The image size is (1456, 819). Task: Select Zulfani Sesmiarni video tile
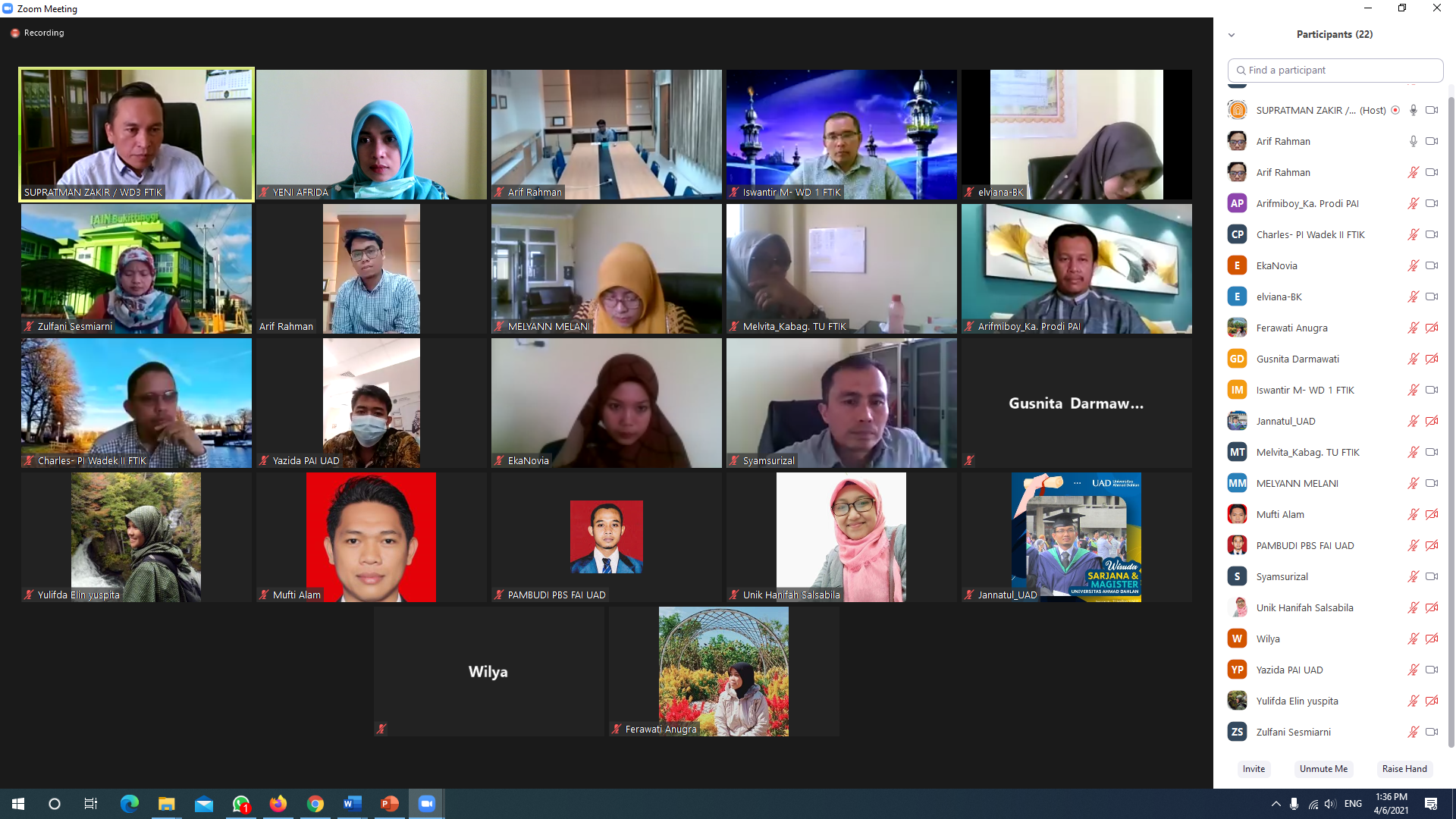click(136, 268)
